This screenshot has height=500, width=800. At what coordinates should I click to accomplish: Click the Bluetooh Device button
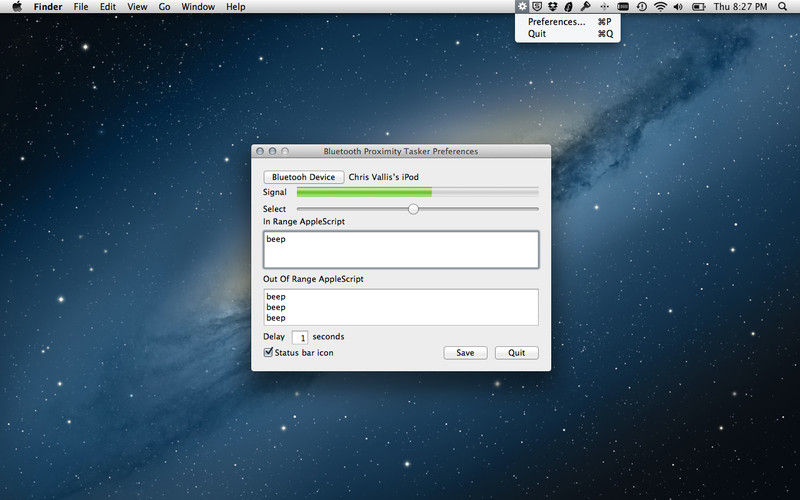click(x=304, y=177)
